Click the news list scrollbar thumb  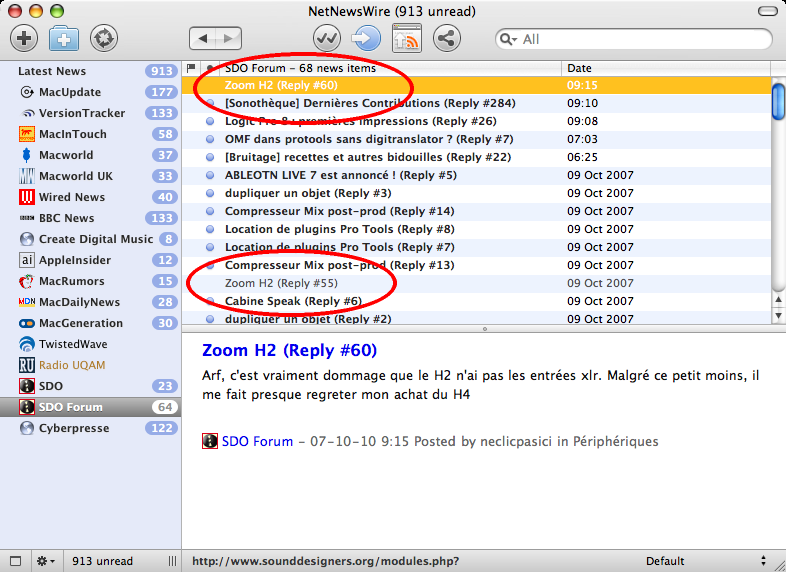click(x=778, y=102)
